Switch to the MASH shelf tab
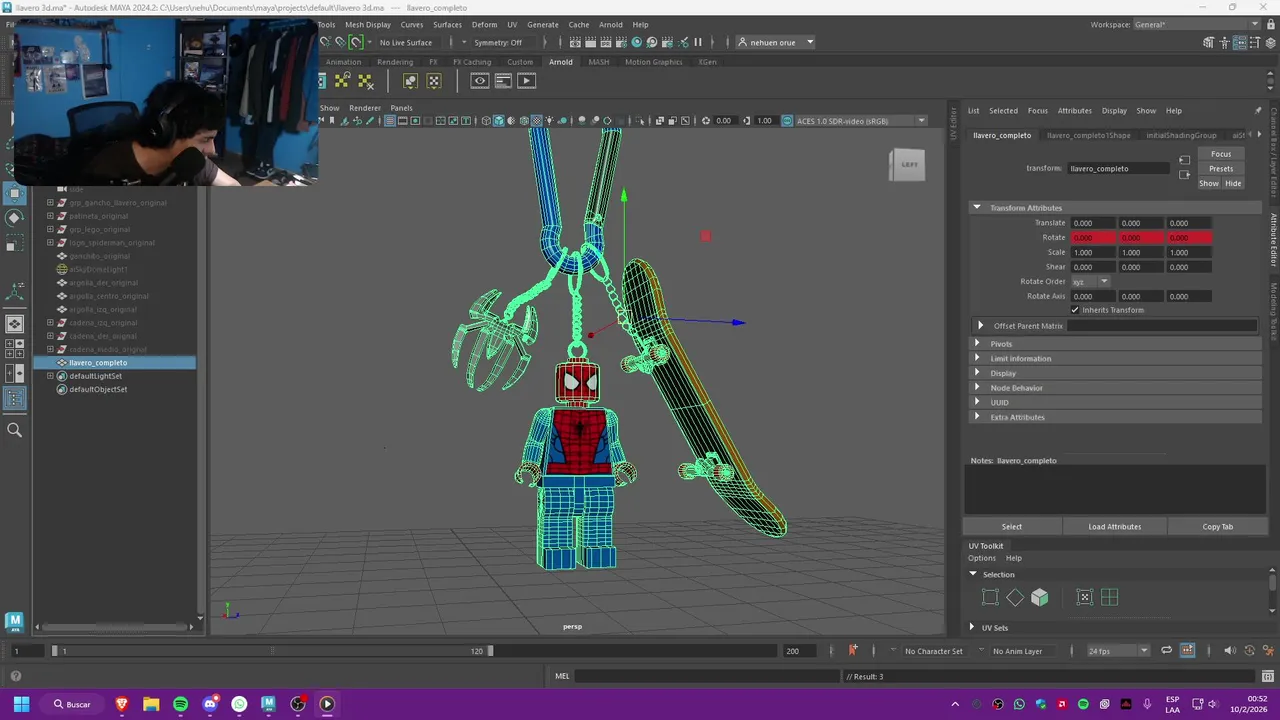 (x=598, y=62)
